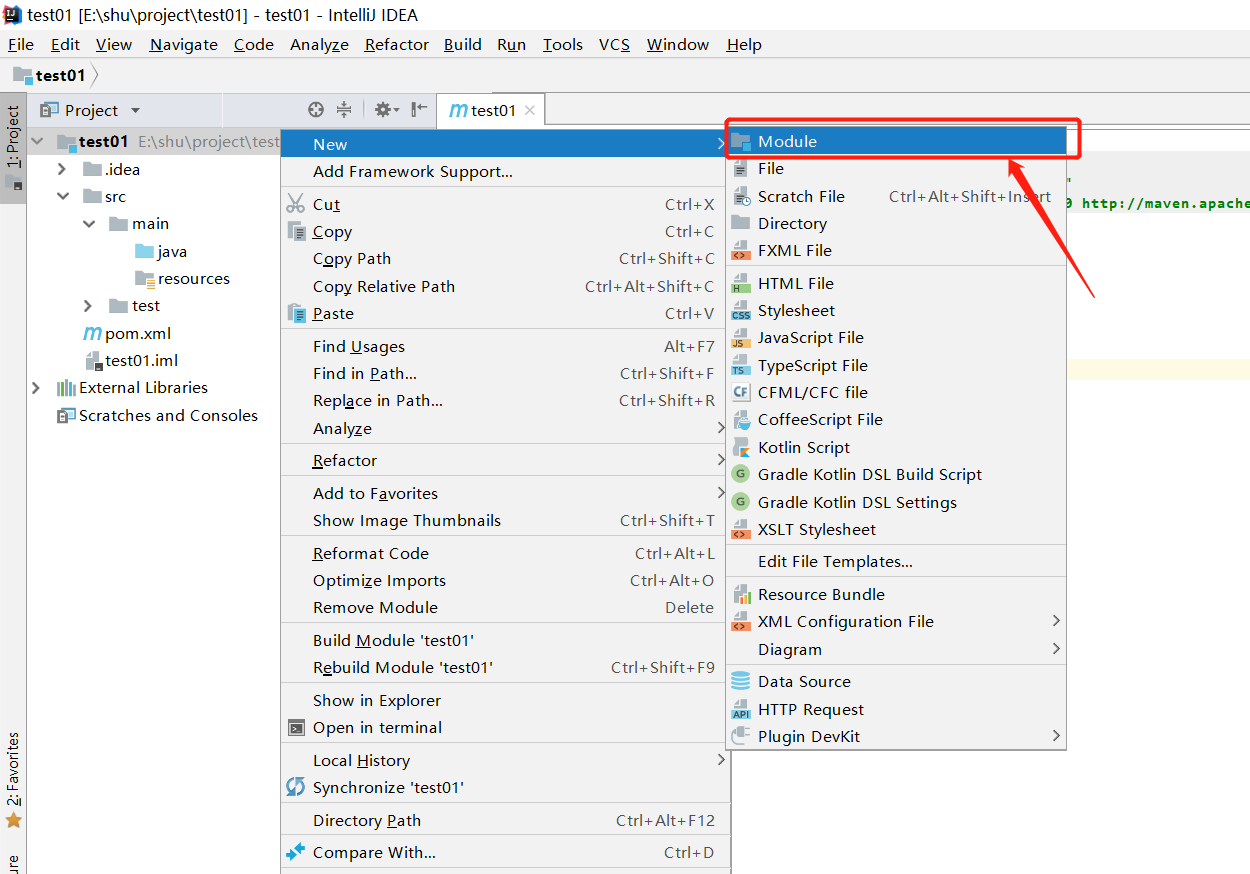Screen dimensions: 1250x874
Task: Choose Find Usages
Action: (x=503, y=346)
